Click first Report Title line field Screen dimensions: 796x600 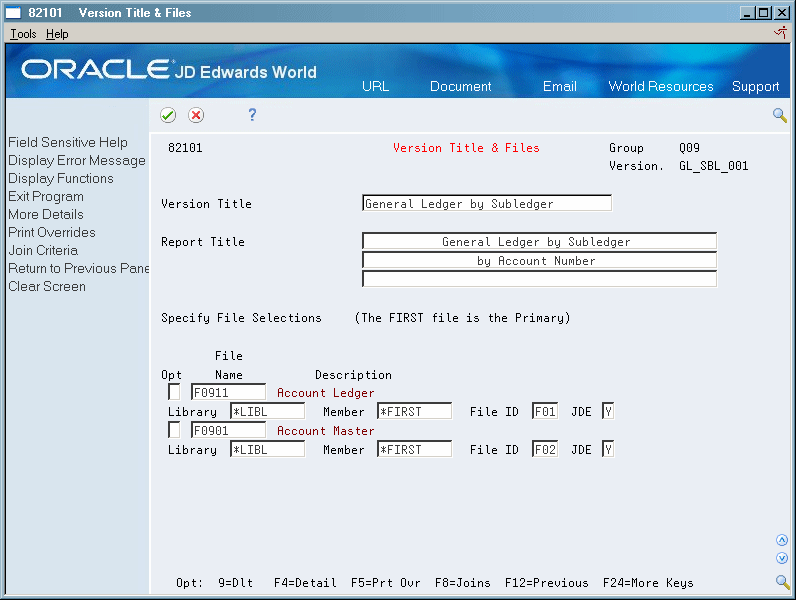[539, 241]
